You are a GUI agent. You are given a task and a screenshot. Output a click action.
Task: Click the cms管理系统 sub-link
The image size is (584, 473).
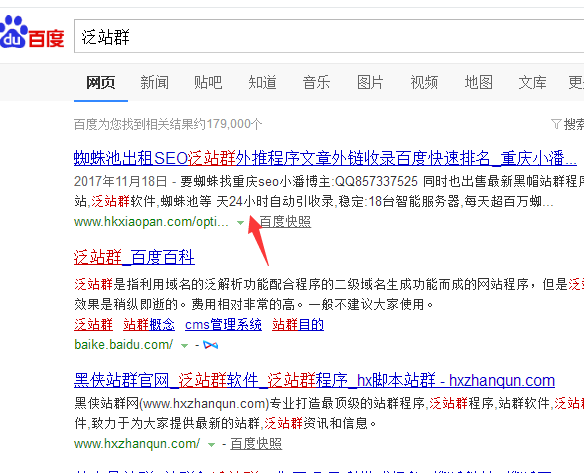[223, 325]
